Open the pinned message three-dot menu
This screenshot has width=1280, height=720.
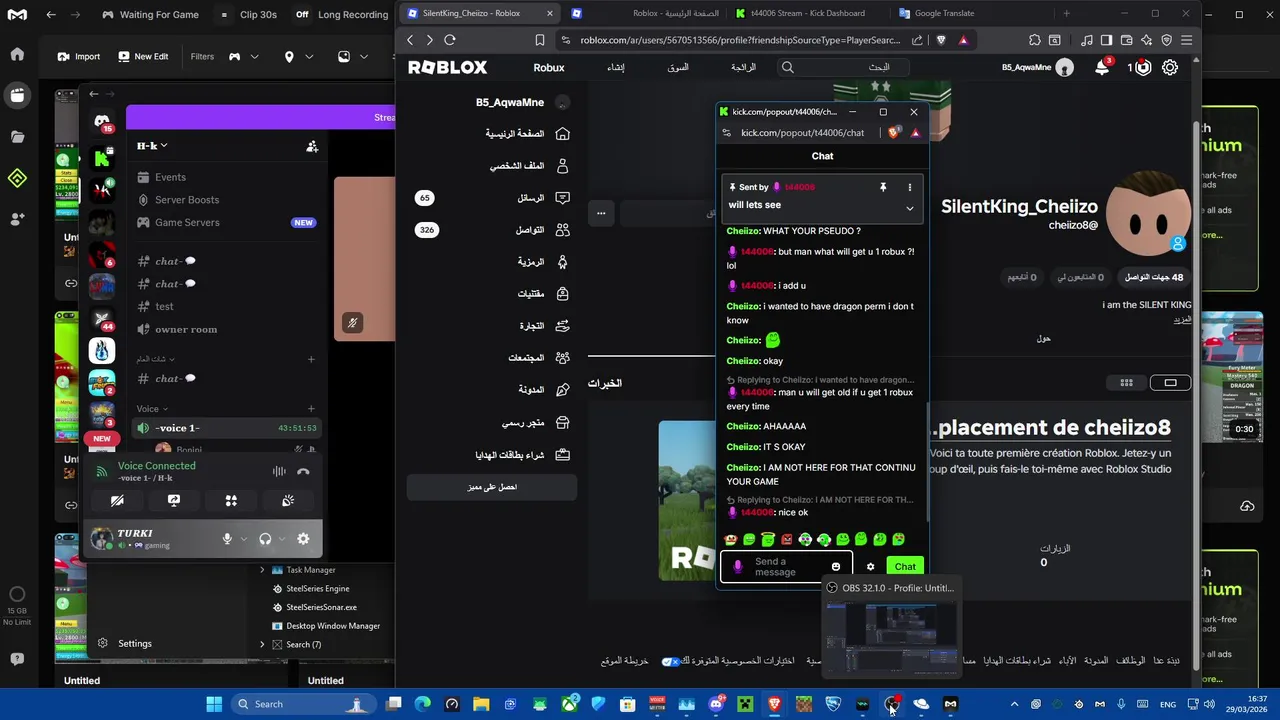click(909, 187)
